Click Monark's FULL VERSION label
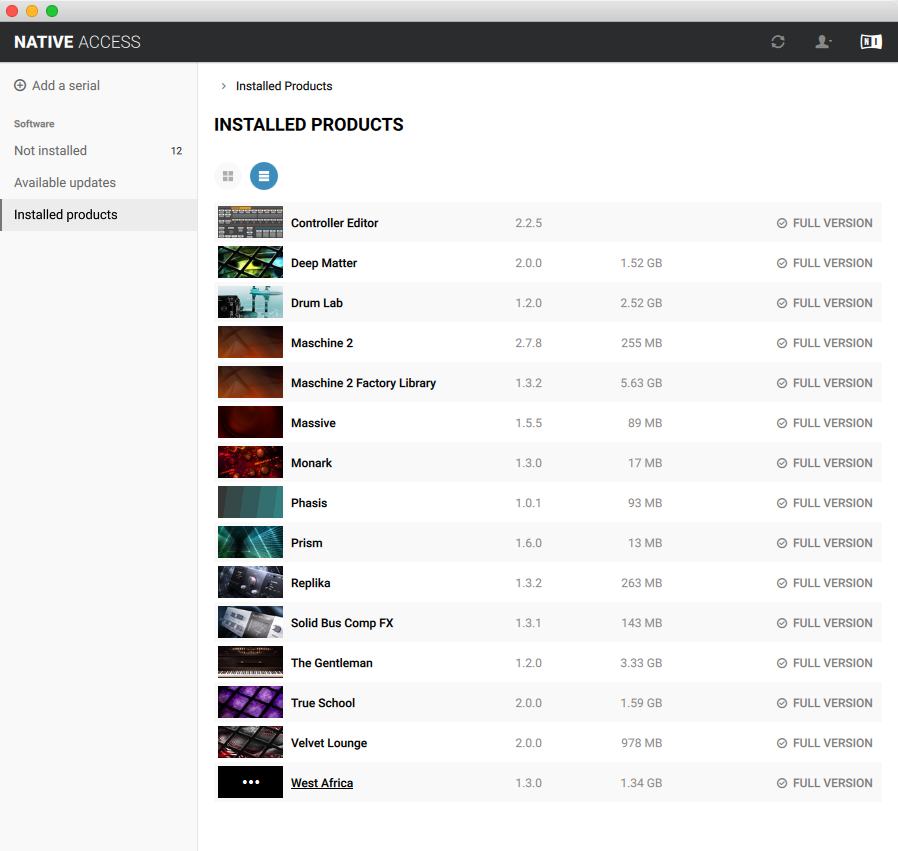Screen dimensions: 898x851 [x=833, y=463]
